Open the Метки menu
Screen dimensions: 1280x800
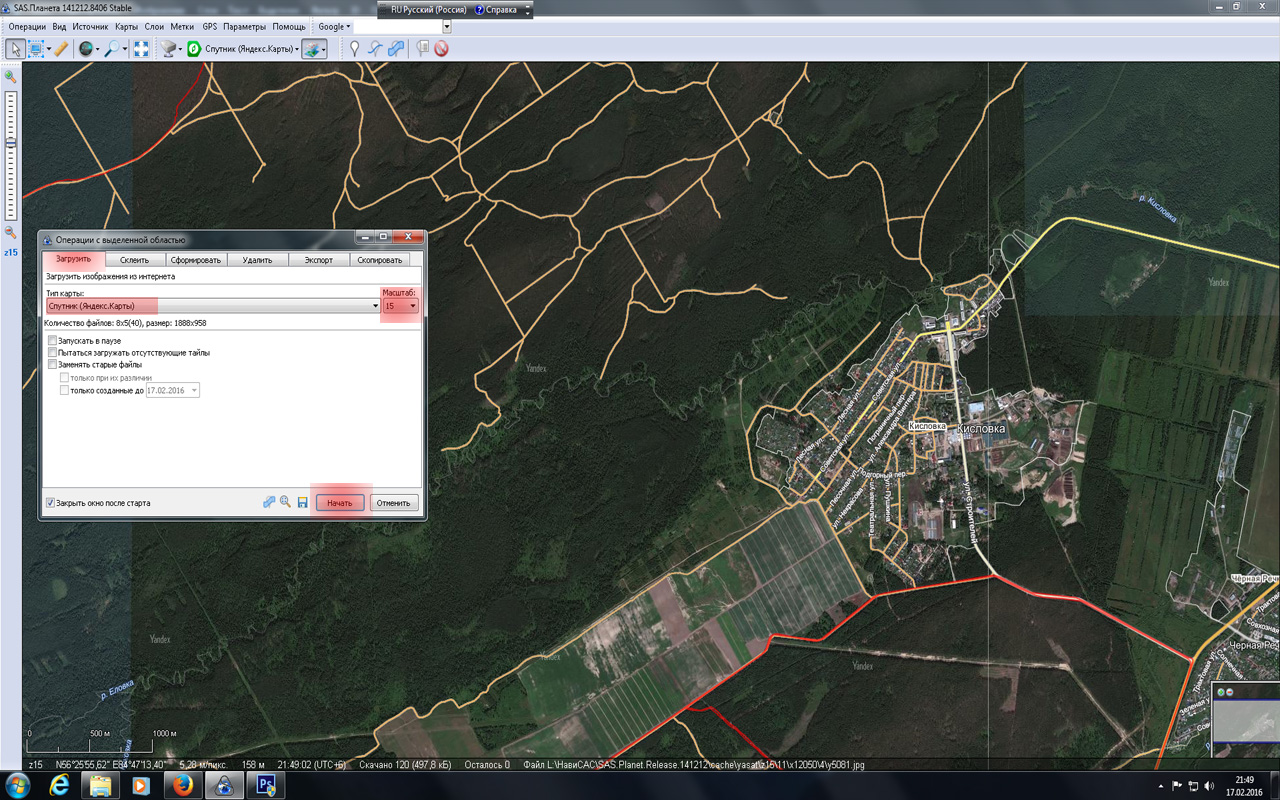pyautogui.click(x=183, y=27)
